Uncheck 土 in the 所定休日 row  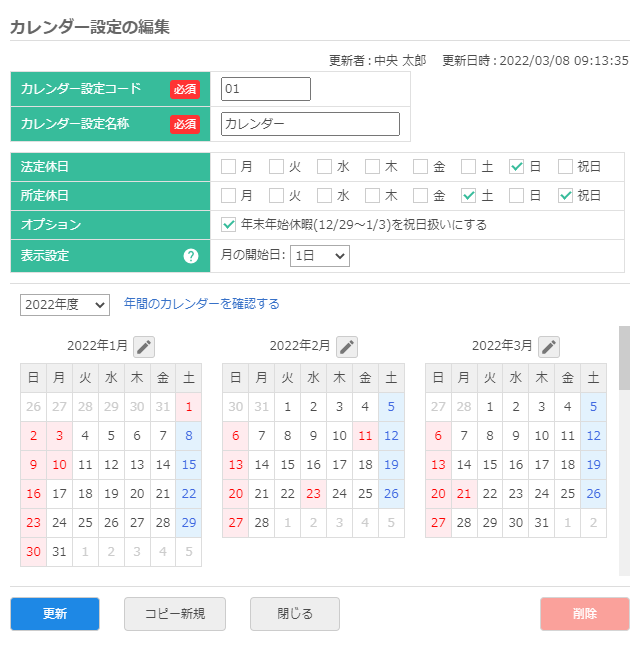click(x=469, y=196)
